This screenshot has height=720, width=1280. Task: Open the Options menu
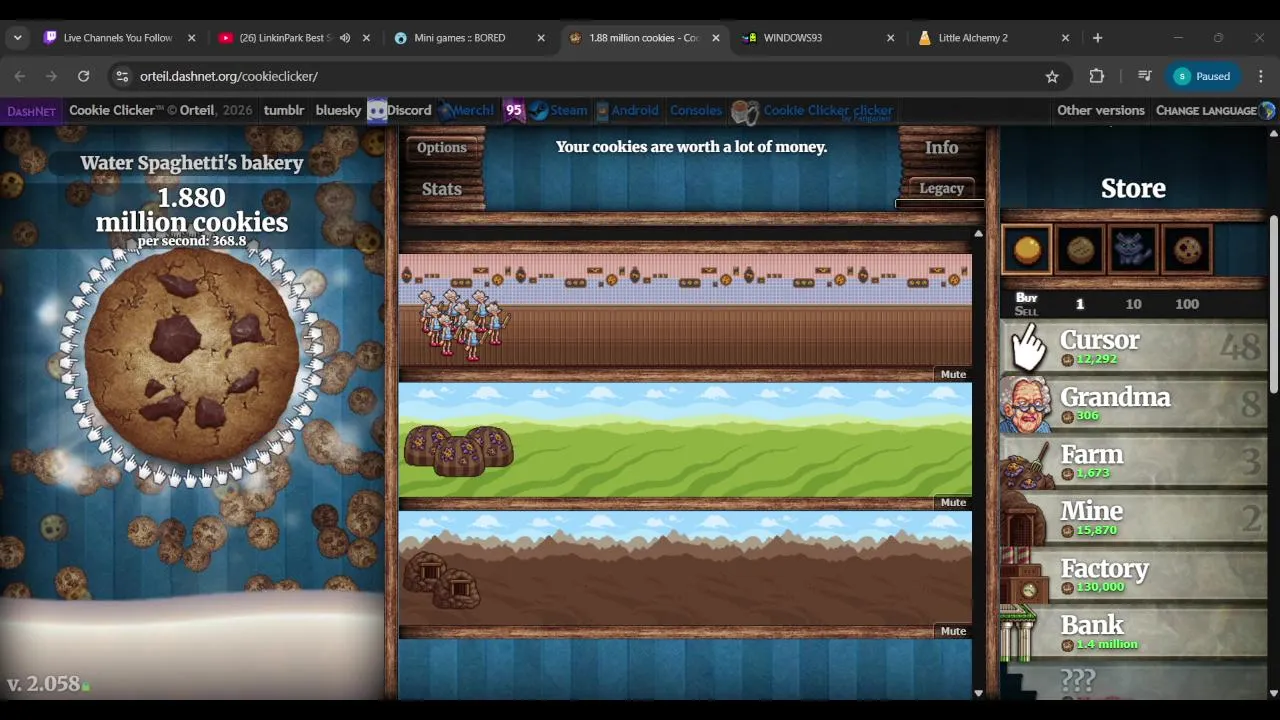(x=442, y=147)
